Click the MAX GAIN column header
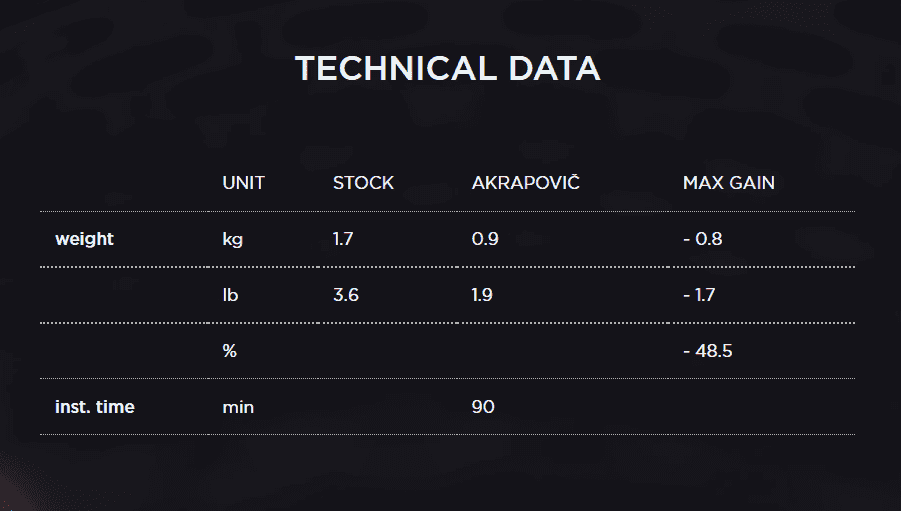 click(728, 183)
